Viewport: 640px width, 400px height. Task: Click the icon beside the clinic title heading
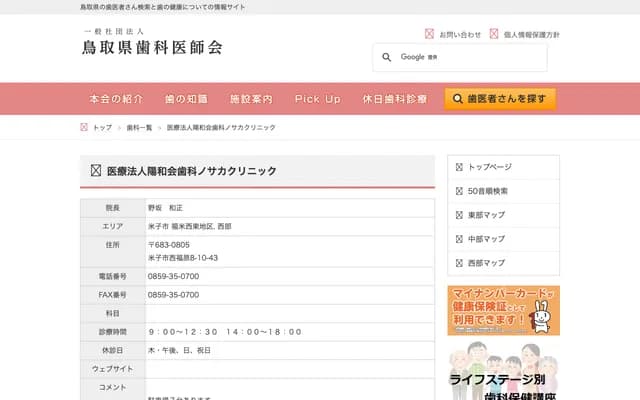96,170
